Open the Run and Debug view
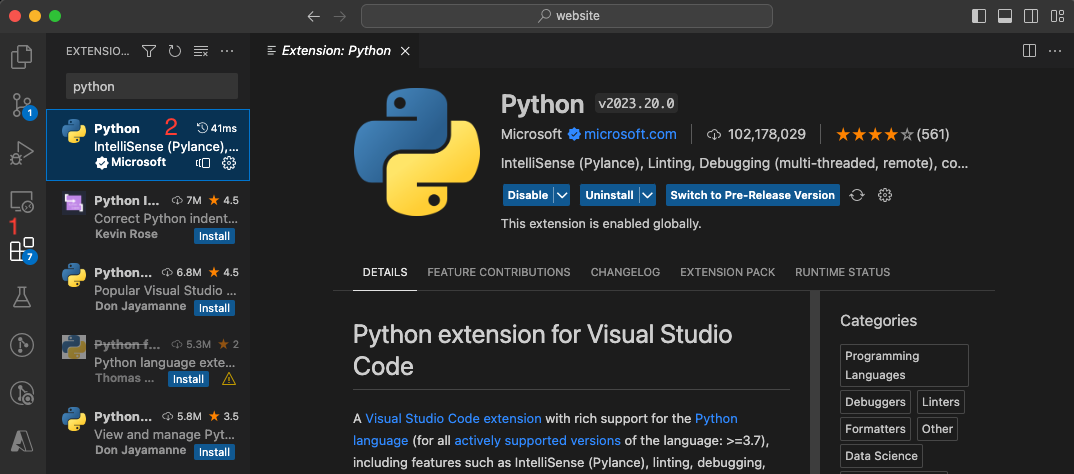This screenshot has height=474, width=1074. tap(22, 153)
